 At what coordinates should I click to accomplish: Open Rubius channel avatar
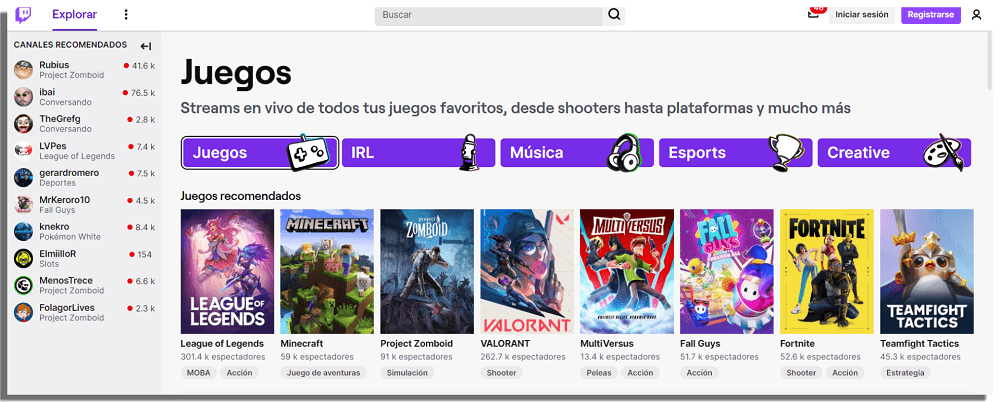pos(24,70)
